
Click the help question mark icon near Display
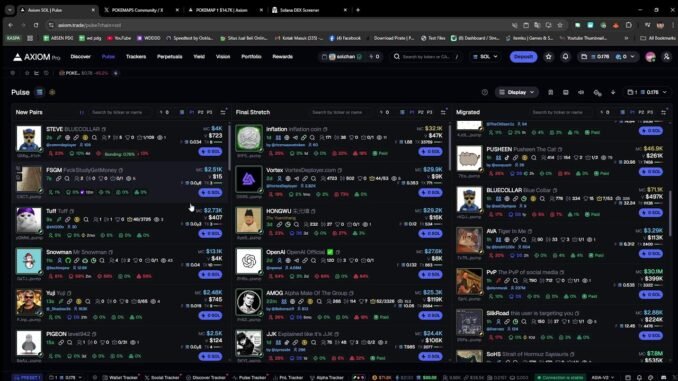485,92
